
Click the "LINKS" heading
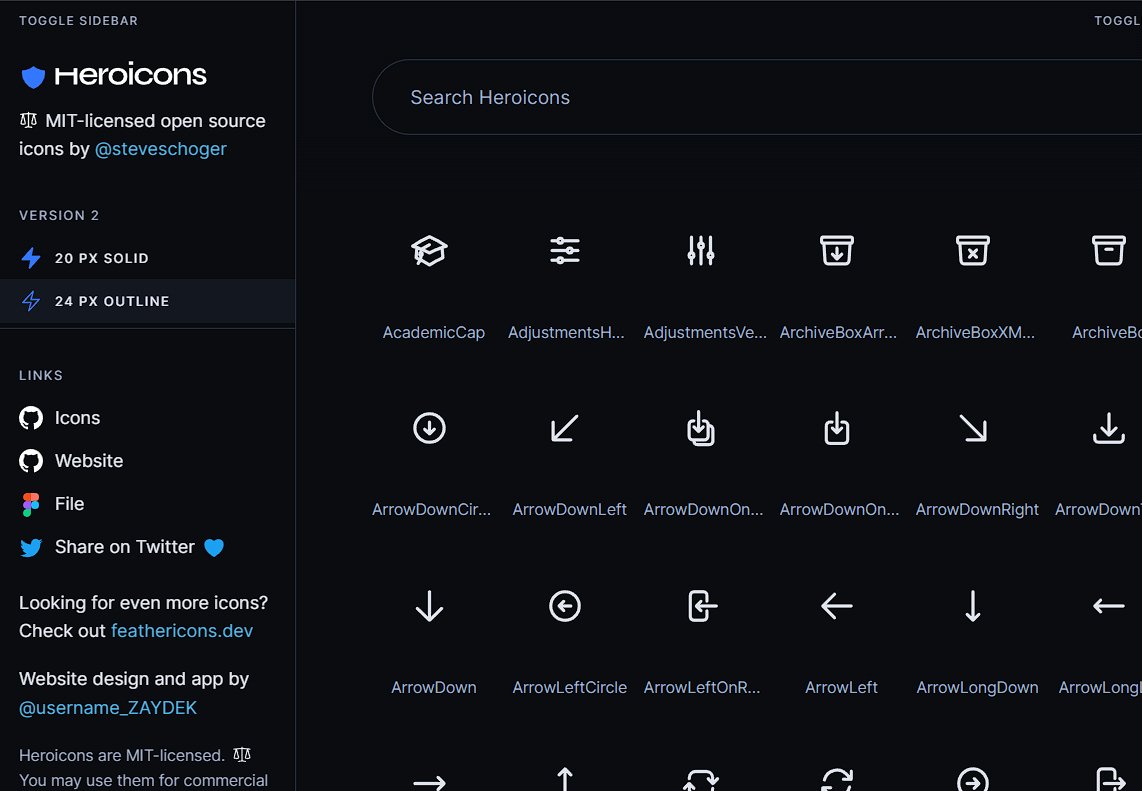[41, 376]
